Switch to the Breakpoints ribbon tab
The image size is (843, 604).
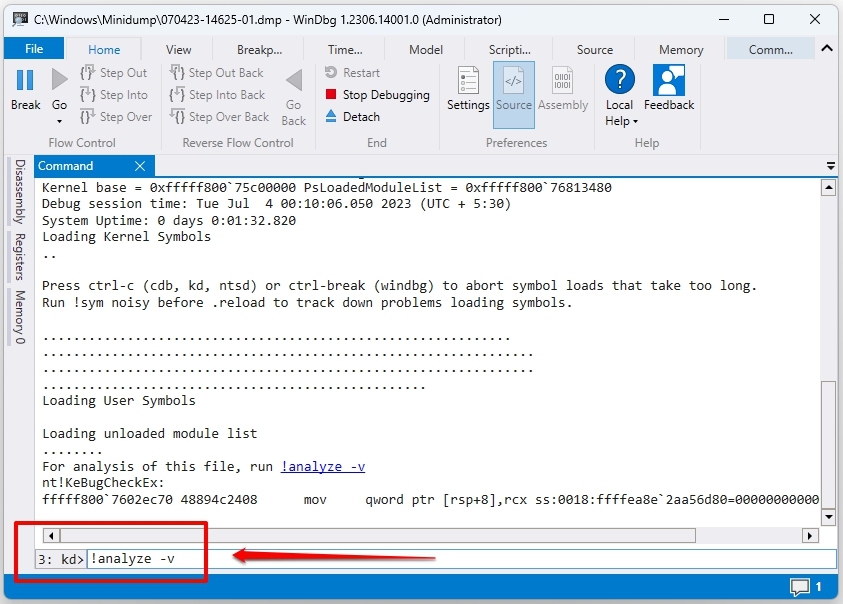pos(259,49)
